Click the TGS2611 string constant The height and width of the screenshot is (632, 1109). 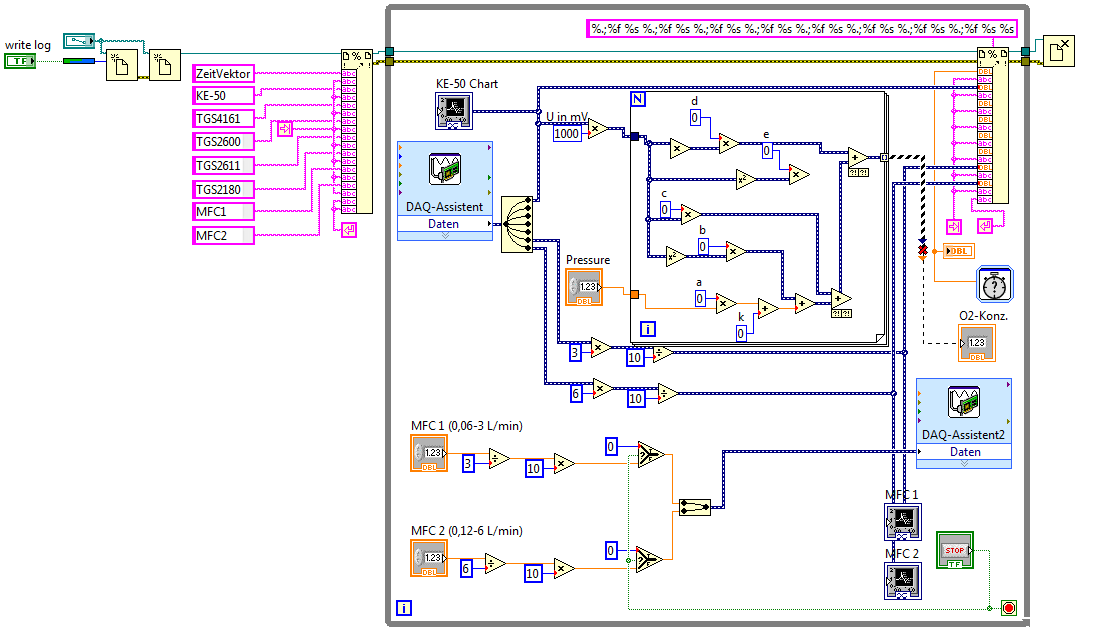(223, 165)
